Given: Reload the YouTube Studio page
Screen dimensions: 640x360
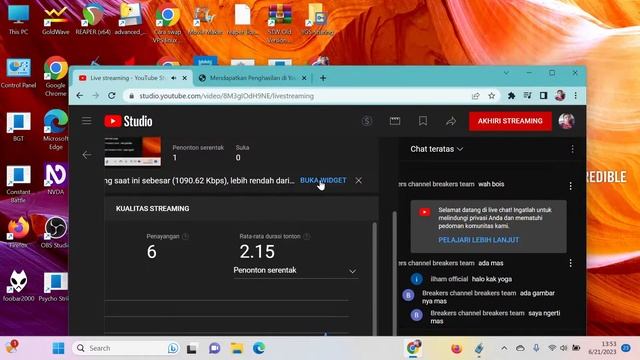Looking at the screenshot, I should pos(111,96).
